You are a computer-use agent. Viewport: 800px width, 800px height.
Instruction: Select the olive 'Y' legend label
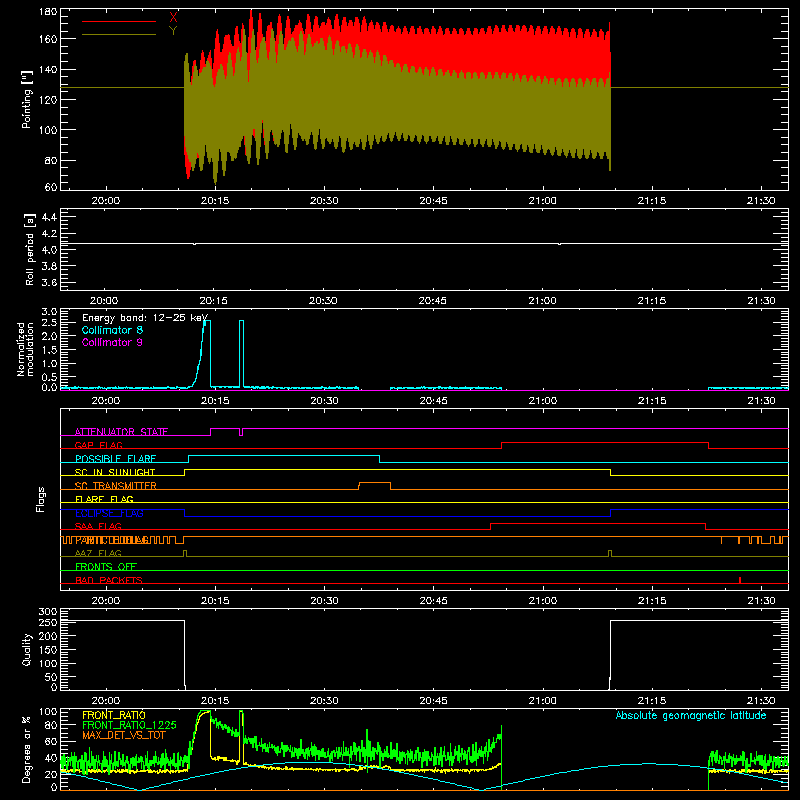click(173, 30)
